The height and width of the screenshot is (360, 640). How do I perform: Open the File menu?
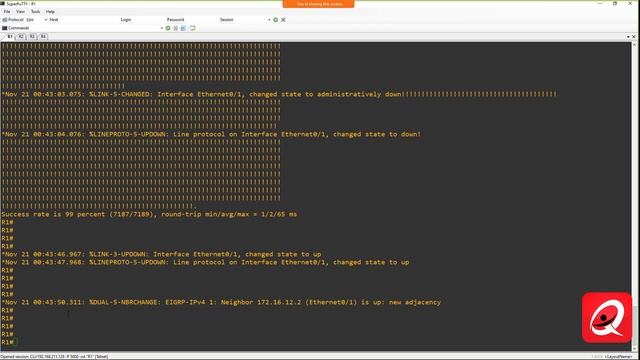click(x=7, y=11)
